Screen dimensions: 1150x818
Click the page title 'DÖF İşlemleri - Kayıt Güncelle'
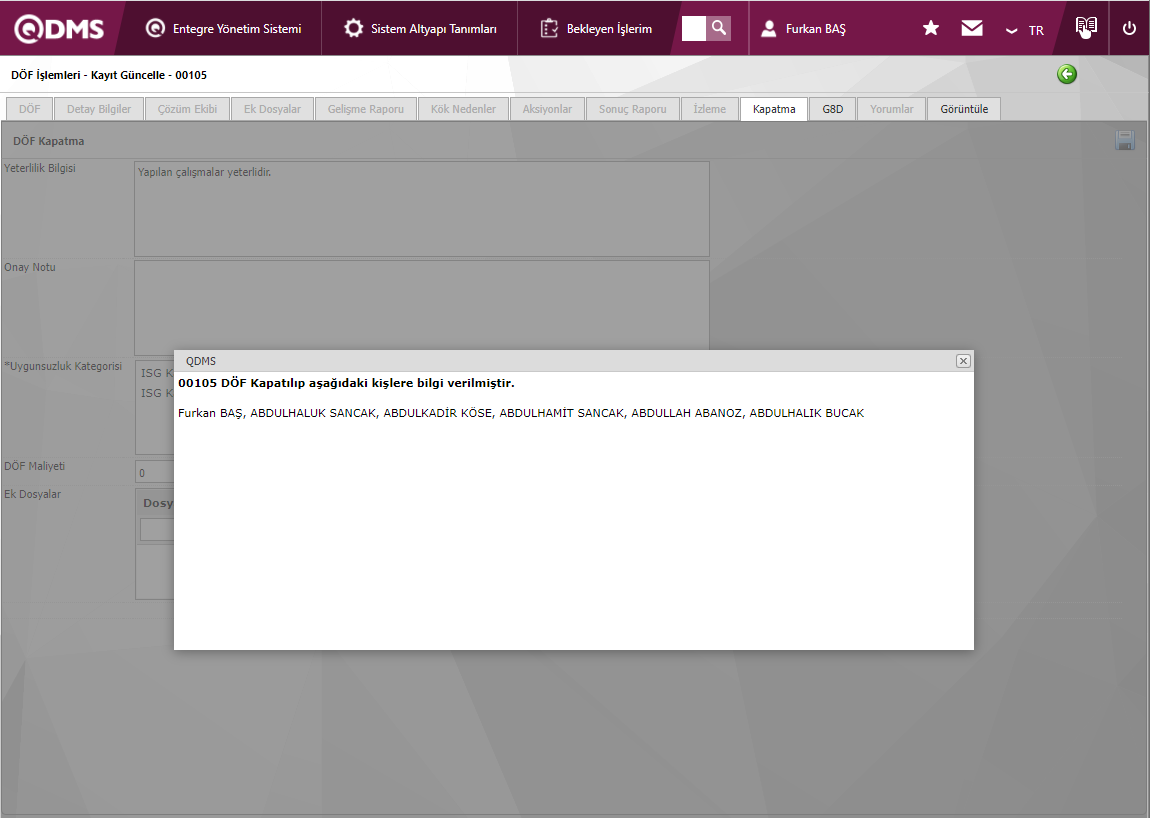(x=109, y=75)
